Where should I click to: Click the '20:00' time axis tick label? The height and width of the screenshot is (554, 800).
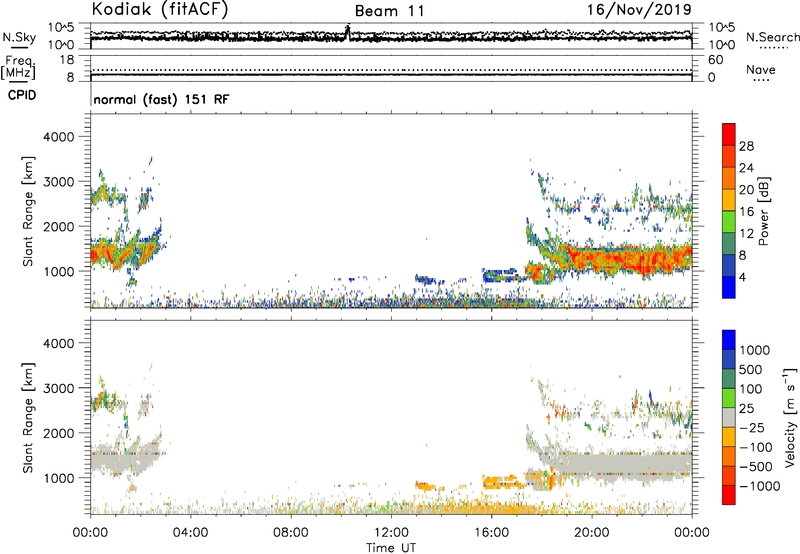(592, 533)
